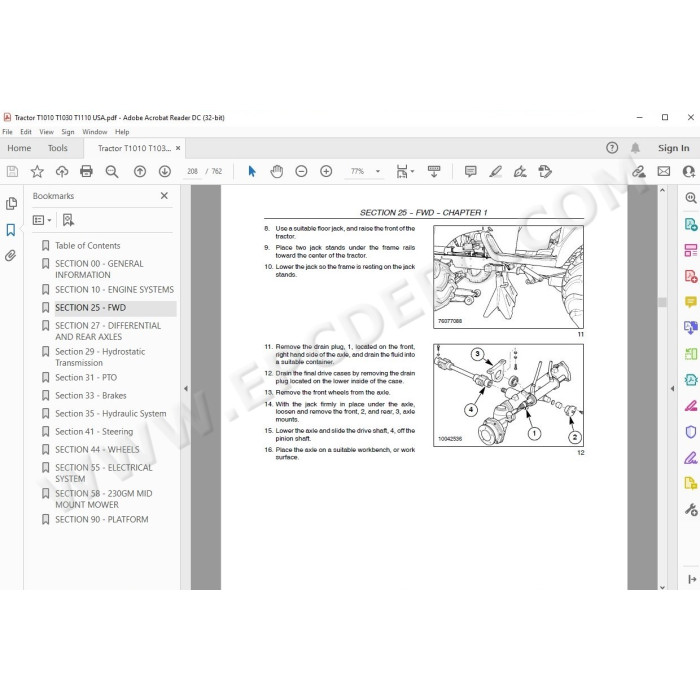The height and width of the screenshot is (700, 700).
Task: Close the Tractor T1010 document tab
Action: click(x=178, y=148)
